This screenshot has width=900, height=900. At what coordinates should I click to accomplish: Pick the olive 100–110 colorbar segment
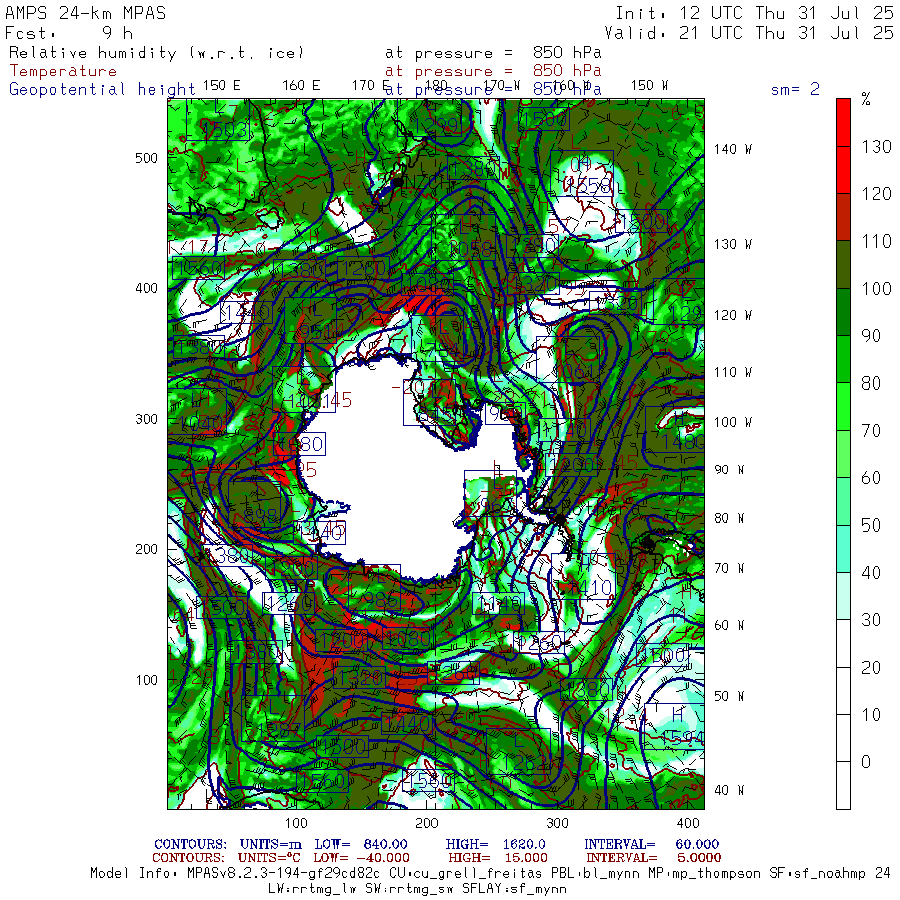[x=843, y=265]
